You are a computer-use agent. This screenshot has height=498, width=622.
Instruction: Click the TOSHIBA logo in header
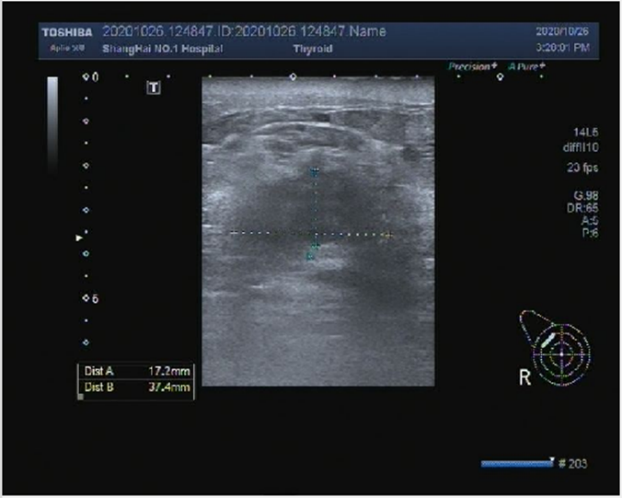(x=67, y=33)
